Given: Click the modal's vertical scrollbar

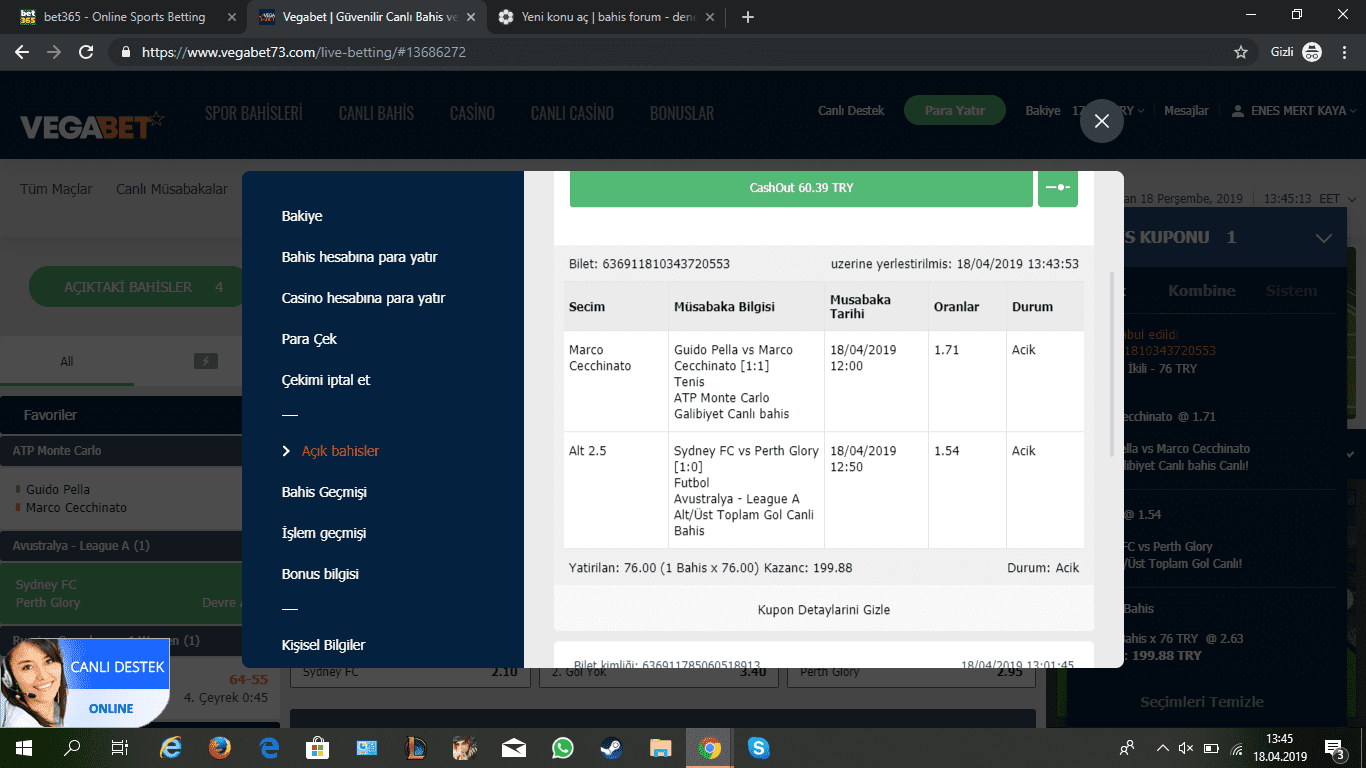Looking at the screenshot, I should [1113, 362].
